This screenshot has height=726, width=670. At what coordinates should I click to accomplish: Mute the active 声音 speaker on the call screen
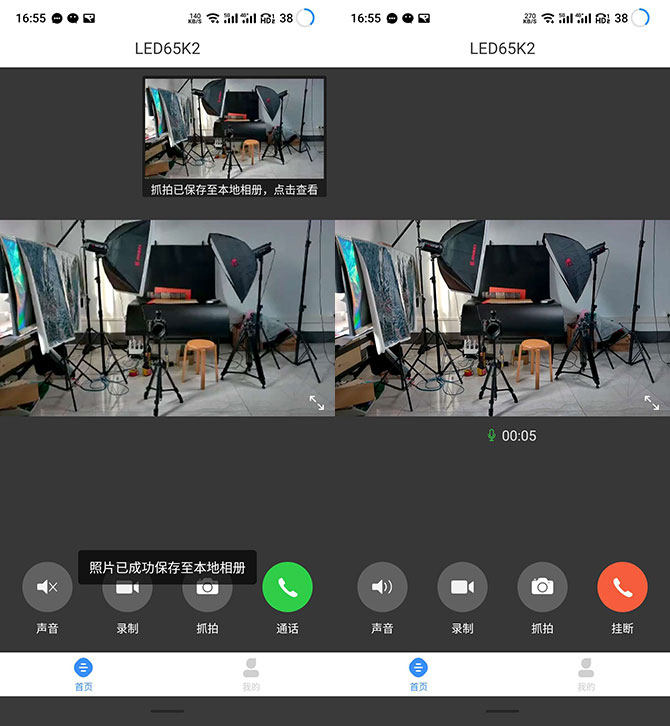point(382,587)
